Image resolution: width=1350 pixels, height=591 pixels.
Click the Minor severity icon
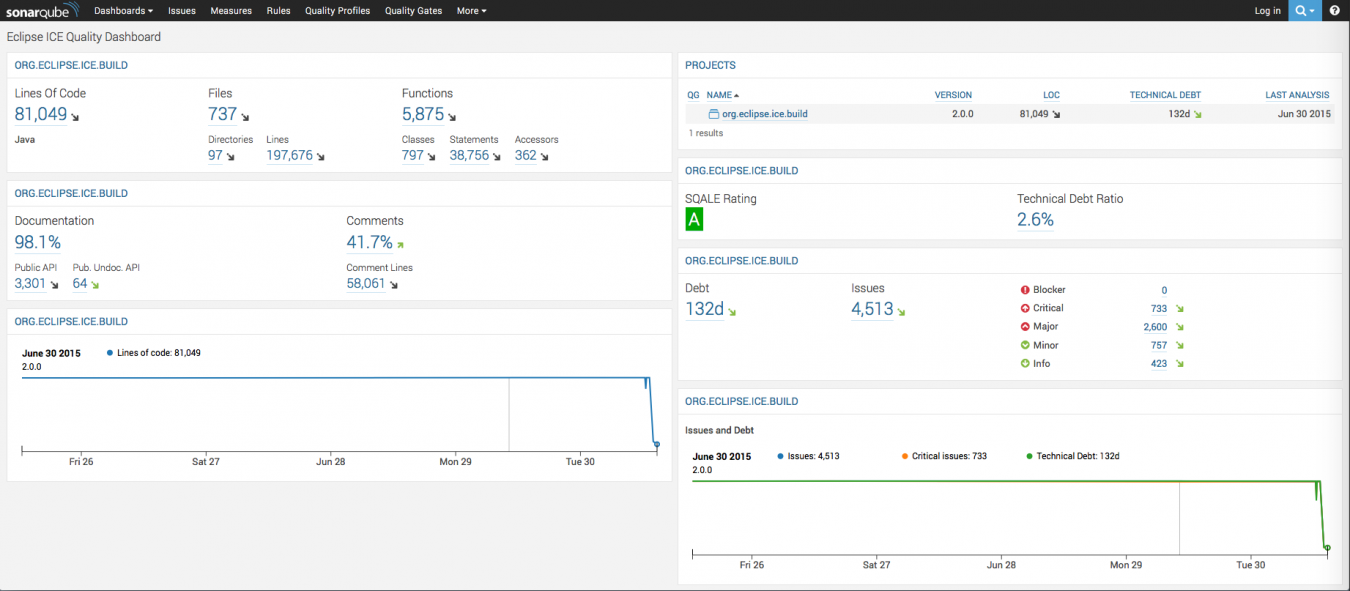point(1025,345)
